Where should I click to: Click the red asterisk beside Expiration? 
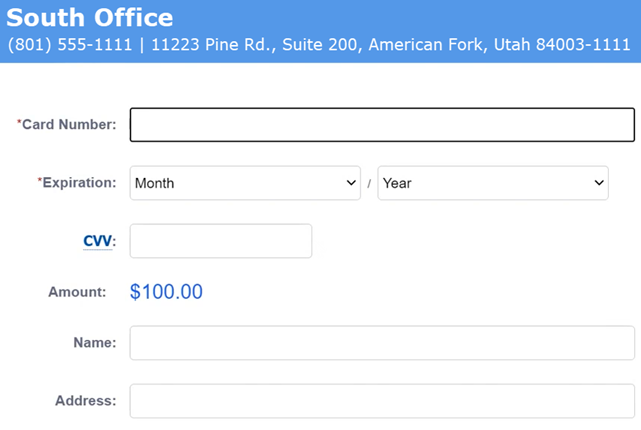tap(40, 182)
